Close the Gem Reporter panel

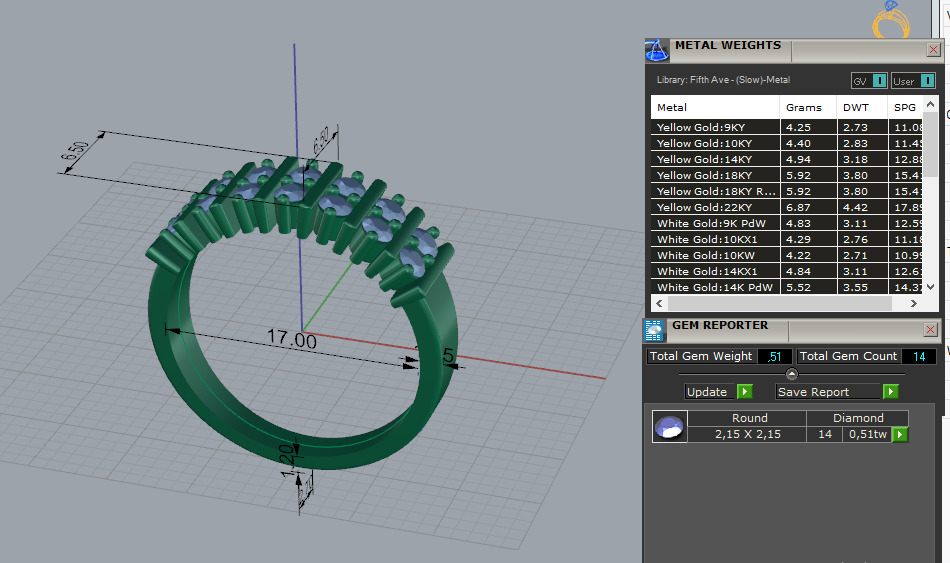(931, 330)
